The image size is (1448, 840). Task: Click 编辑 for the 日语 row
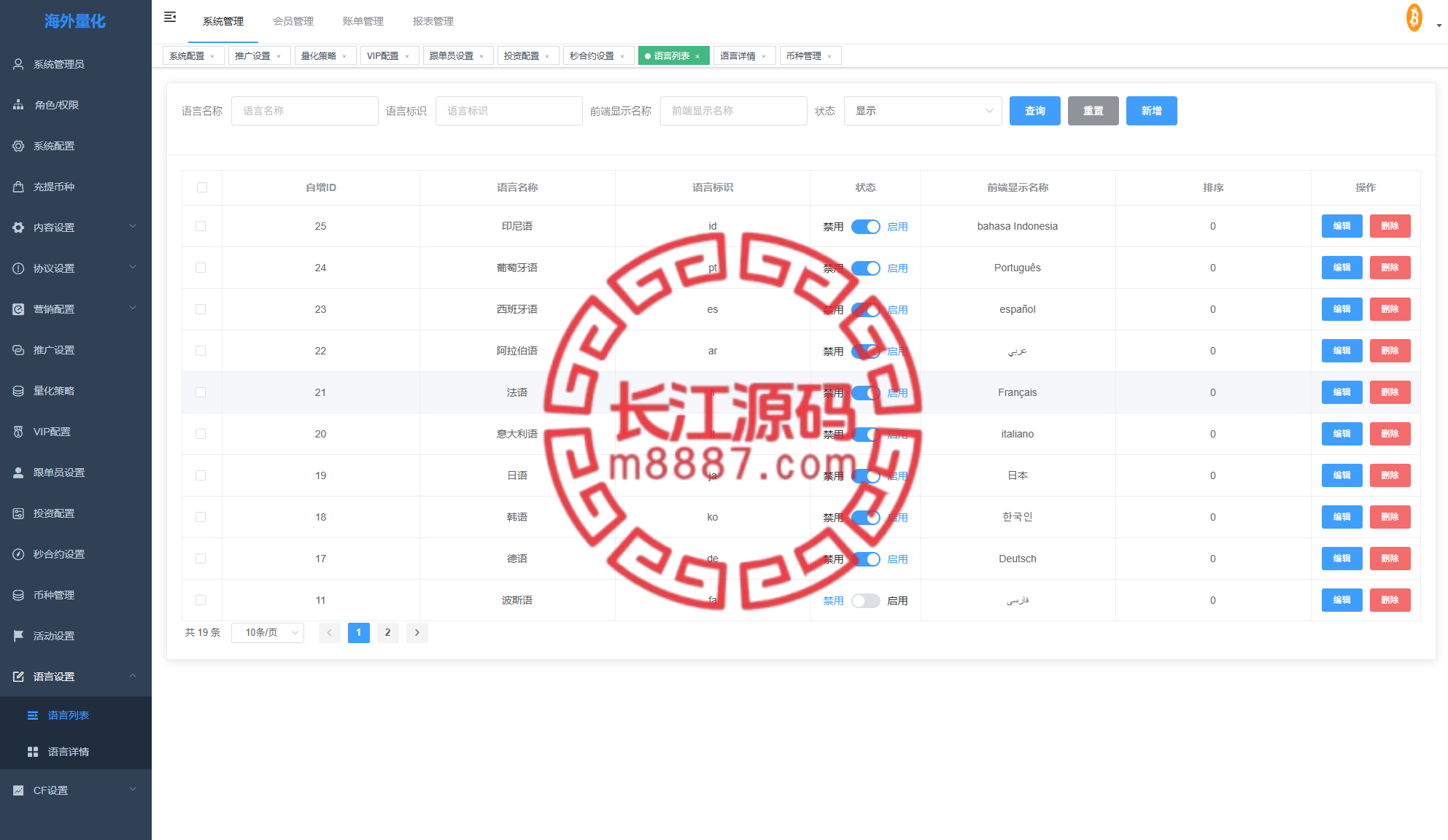(1342, 475)
